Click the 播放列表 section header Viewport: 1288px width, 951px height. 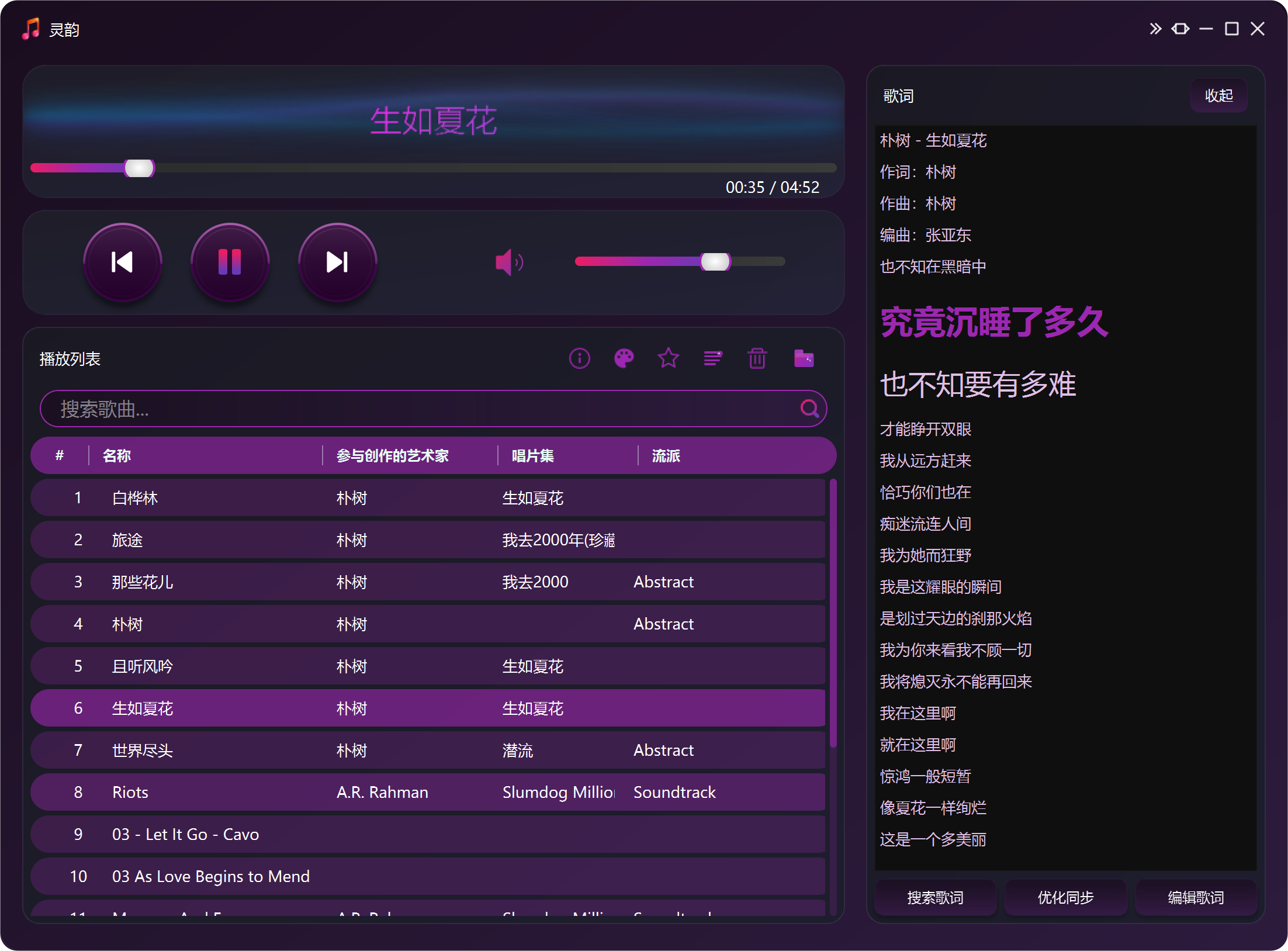tap(70, 358)
